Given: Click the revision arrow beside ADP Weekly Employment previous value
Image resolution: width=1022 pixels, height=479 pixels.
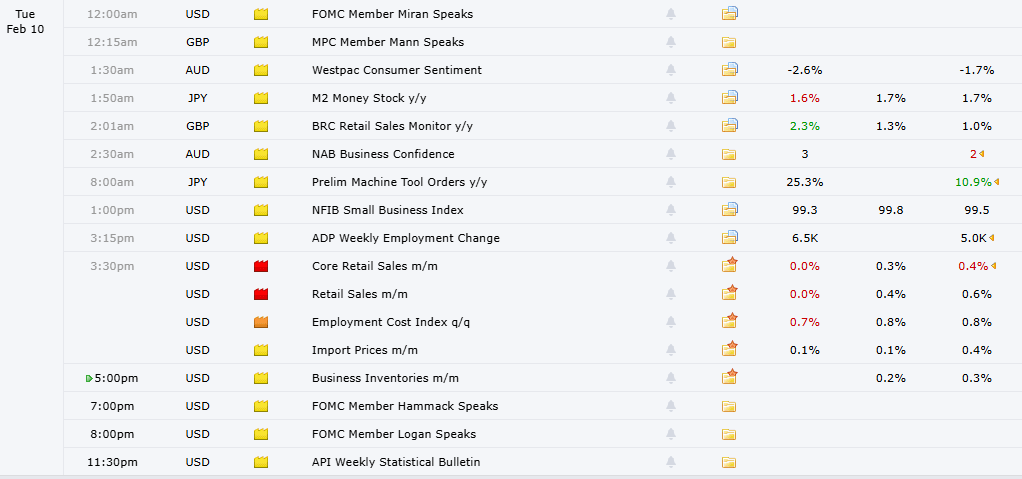Looking at the screenshot, I should pyautogui.click(x=994, y=238).
